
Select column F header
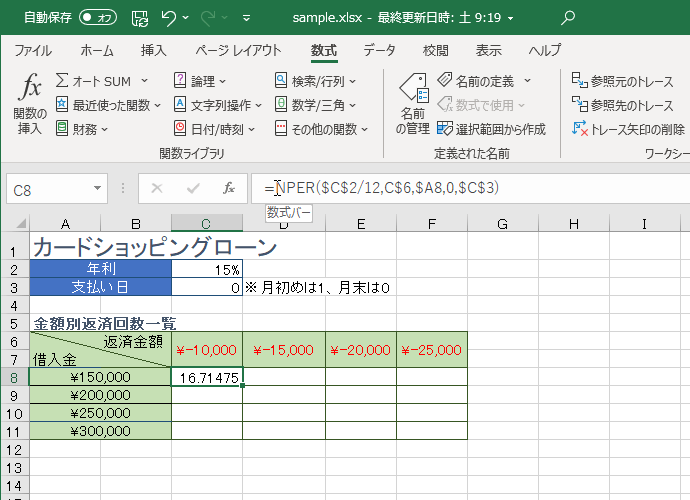point(432,224)
